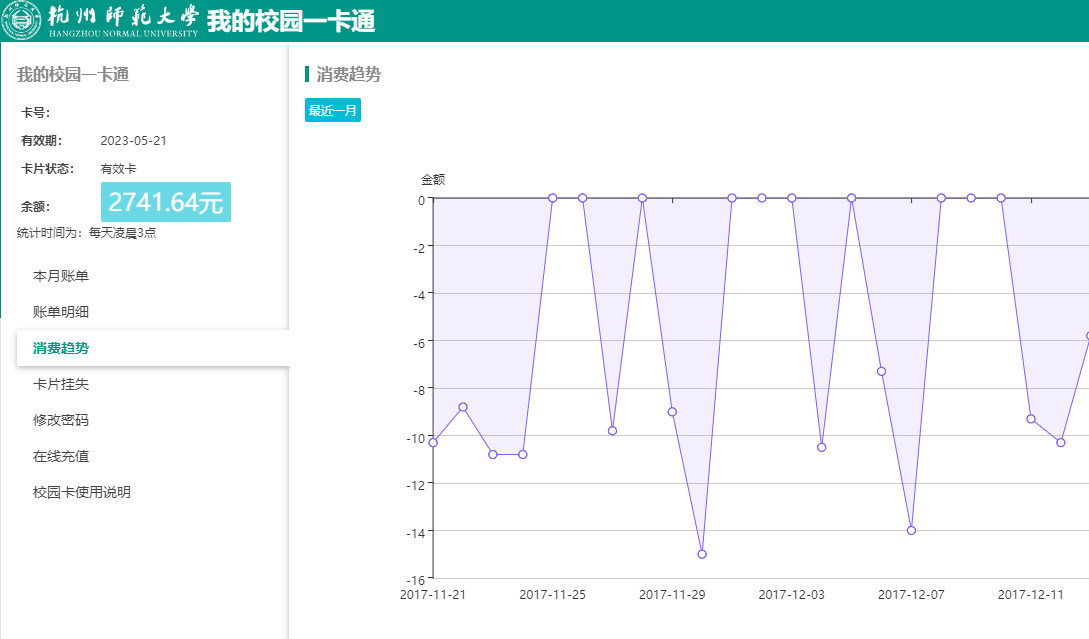This screenshot has height=639, width=1089.
Task: Click the 我的校园一卡通 header title
Action: 291,21
